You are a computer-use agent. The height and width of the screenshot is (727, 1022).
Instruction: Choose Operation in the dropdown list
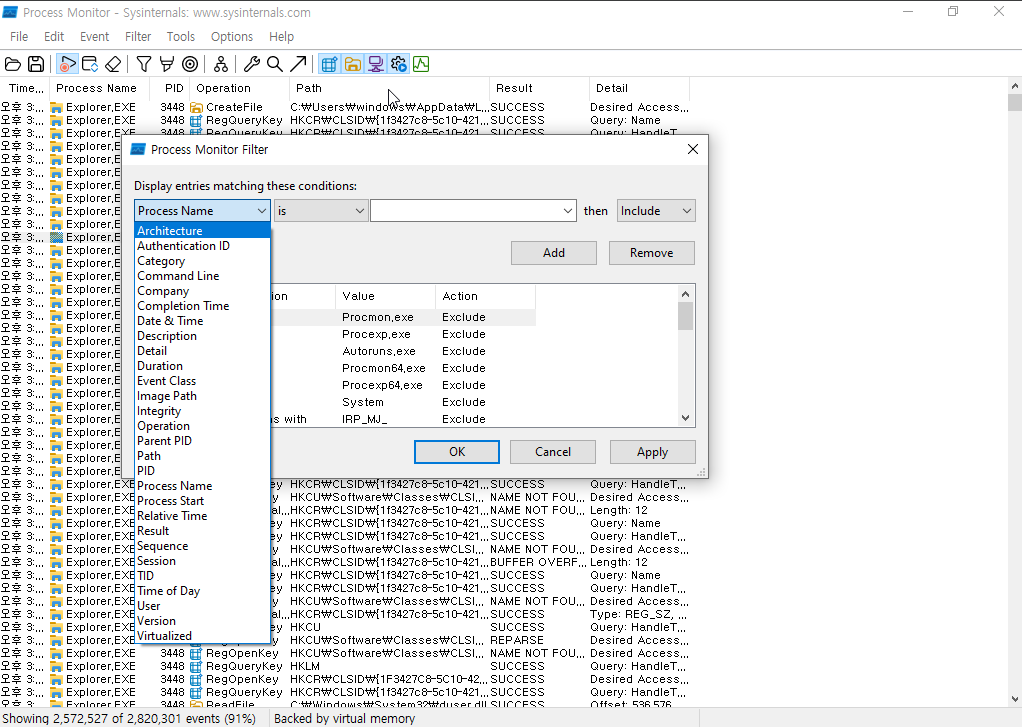[202, 426]
